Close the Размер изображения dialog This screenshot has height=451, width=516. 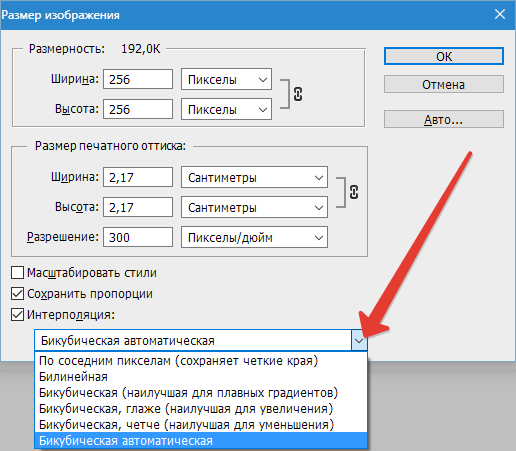[x=500, y=14]
